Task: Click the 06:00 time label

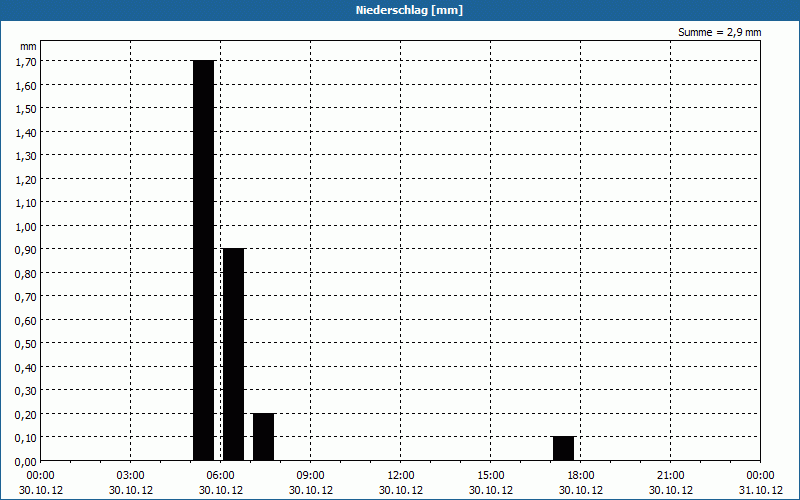Action: pos(220,475)
